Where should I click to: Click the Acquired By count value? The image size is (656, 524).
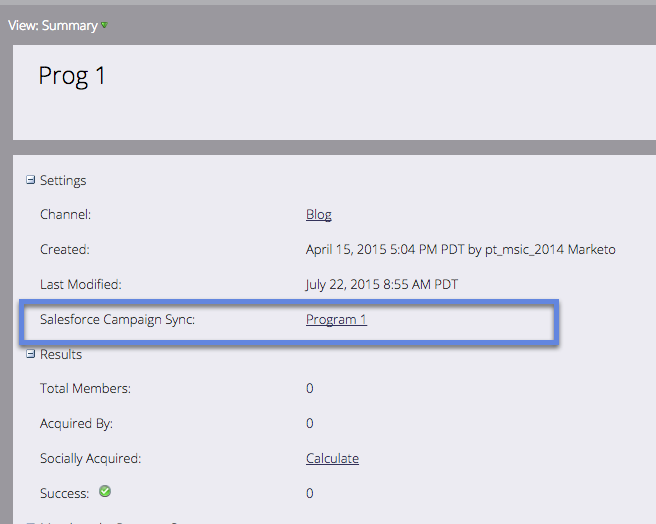click(x=310, y=423)
